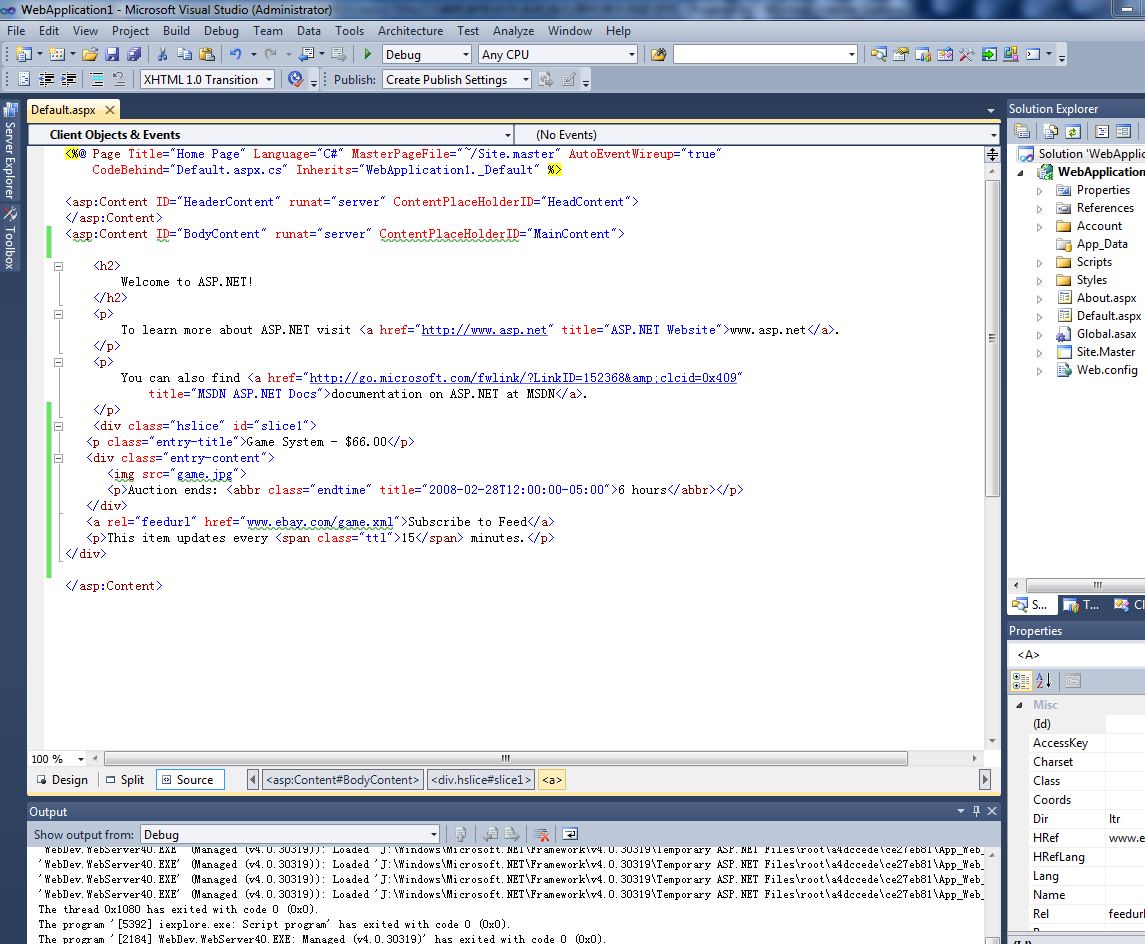Open the Build menu
Screen dimensions: 1145x944
176,31
